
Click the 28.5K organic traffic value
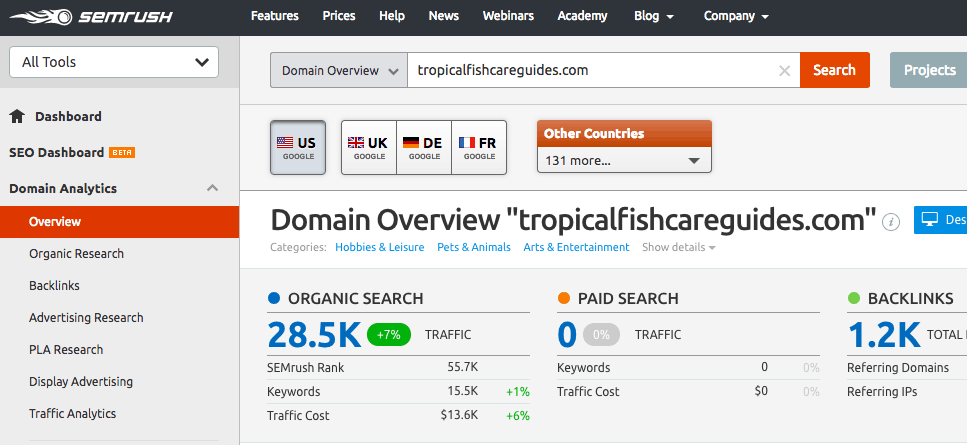pyautogui.click(x=314, y=335)
